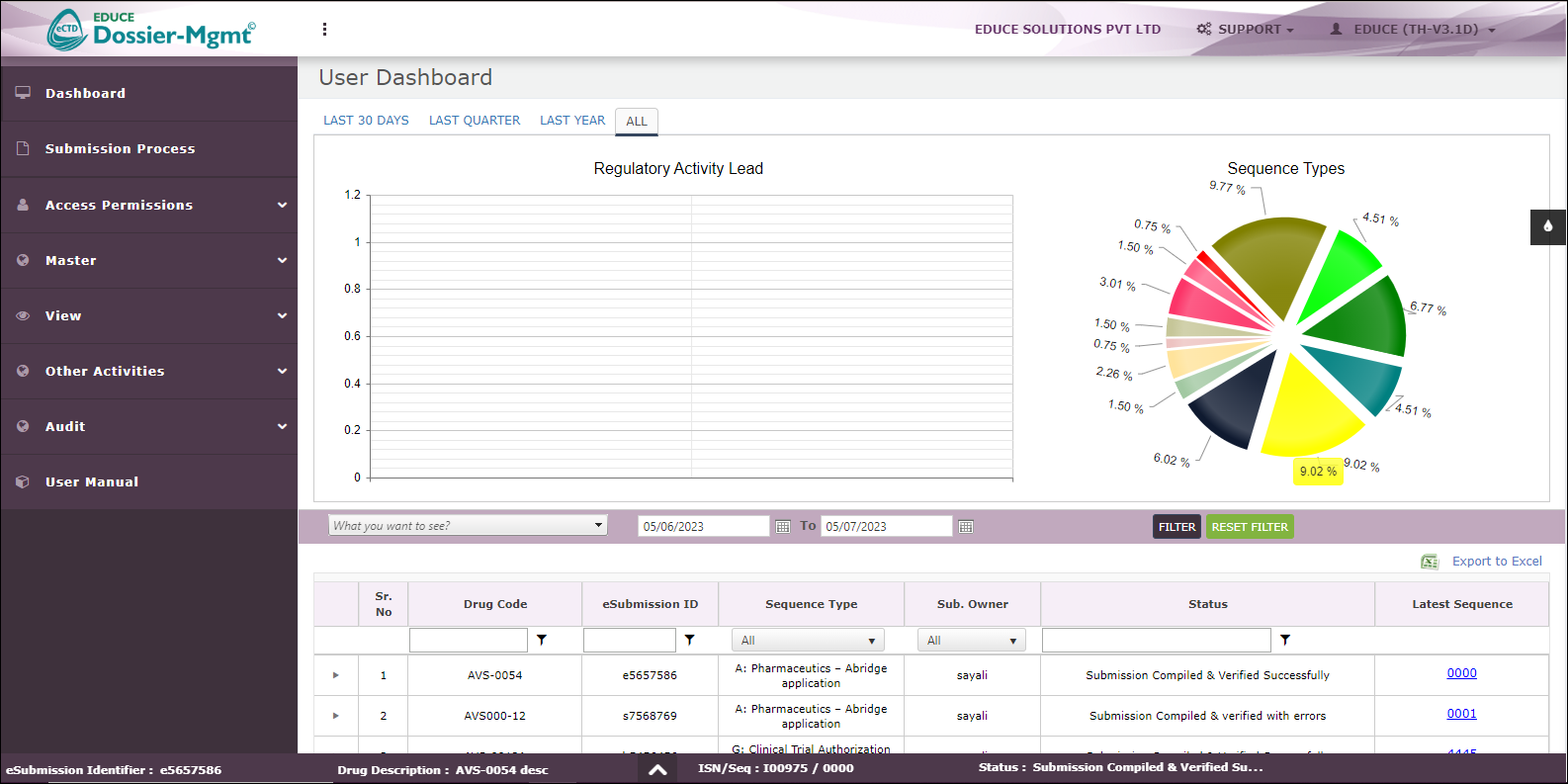Viewport: 1568px width, 784px height.
Task: Click the Drug Code column filter icon
Action: [x=542, y=641]
